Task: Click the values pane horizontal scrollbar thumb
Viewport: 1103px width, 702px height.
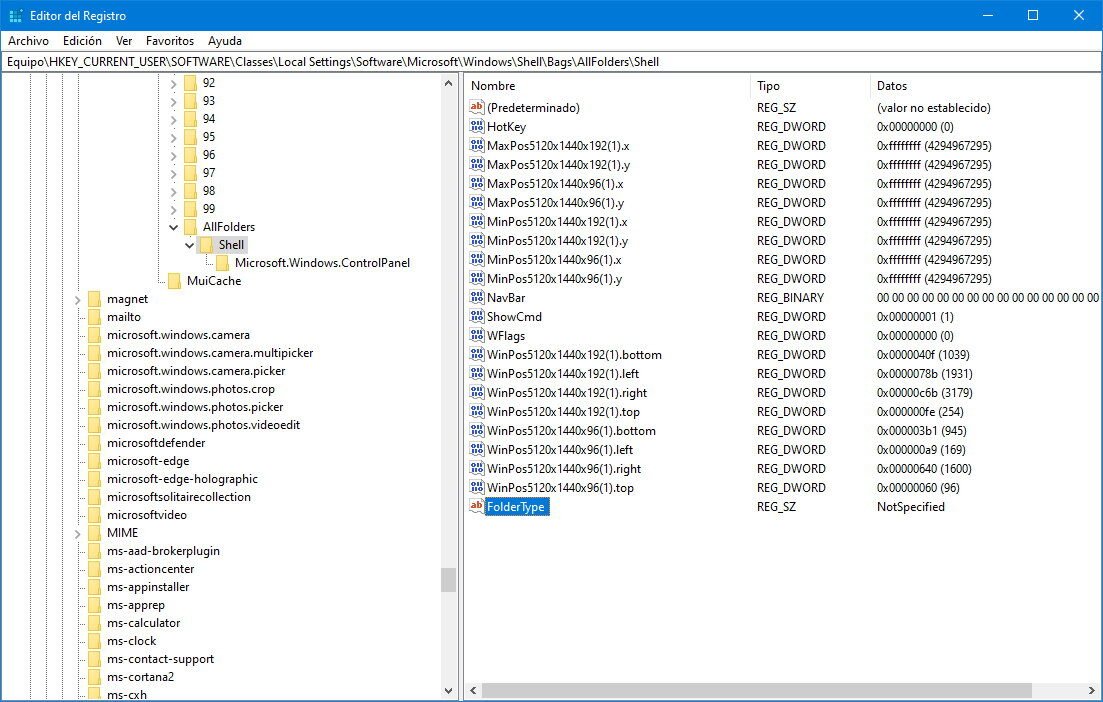Action: click(756, 691)
